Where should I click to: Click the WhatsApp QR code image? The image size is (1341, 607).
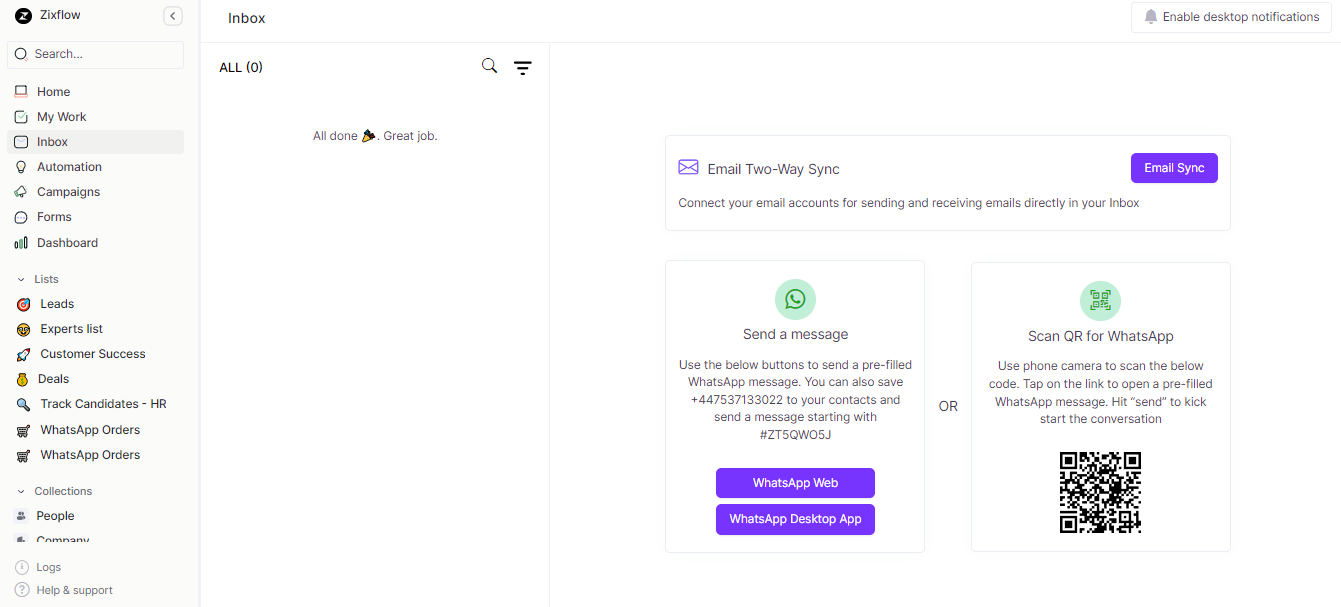(1100, 492)
